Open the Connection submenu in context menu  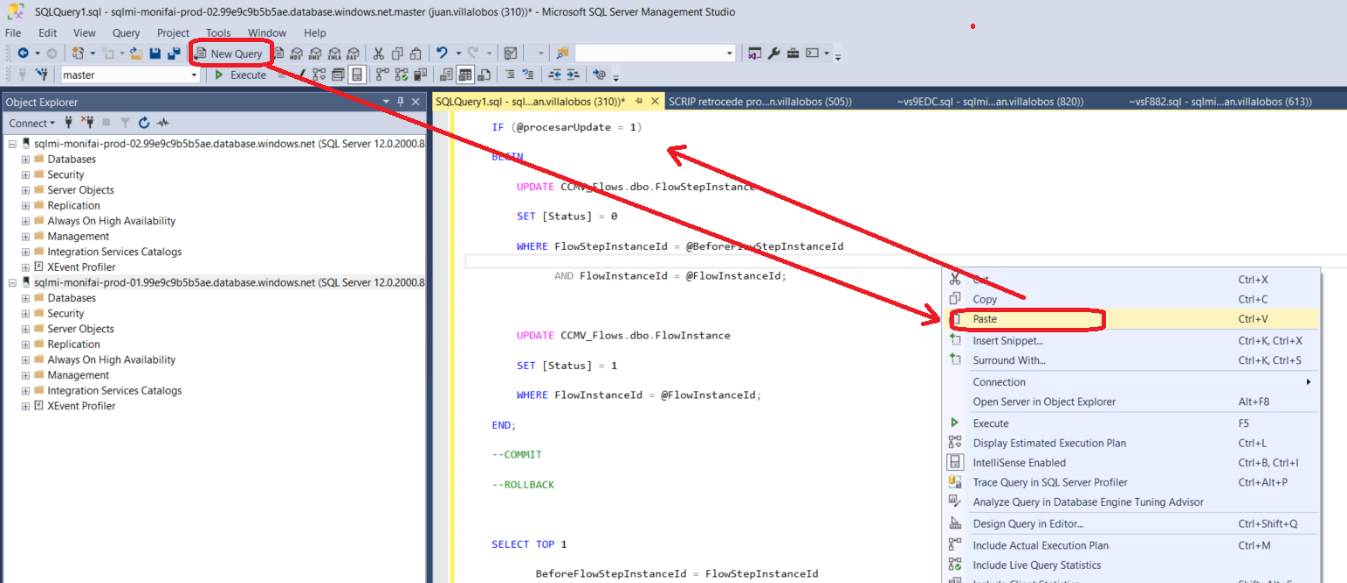click(x=1132, y=382)
